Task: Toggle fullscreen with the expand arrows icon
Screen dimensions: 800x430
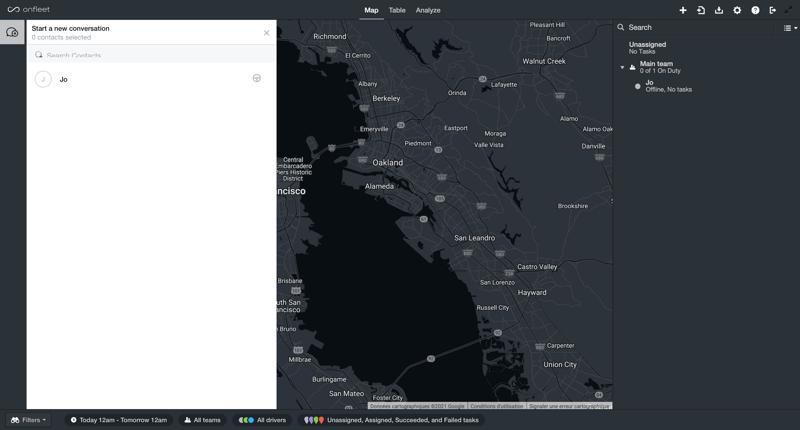Action: pyautogui.click(x=790, y=10)
